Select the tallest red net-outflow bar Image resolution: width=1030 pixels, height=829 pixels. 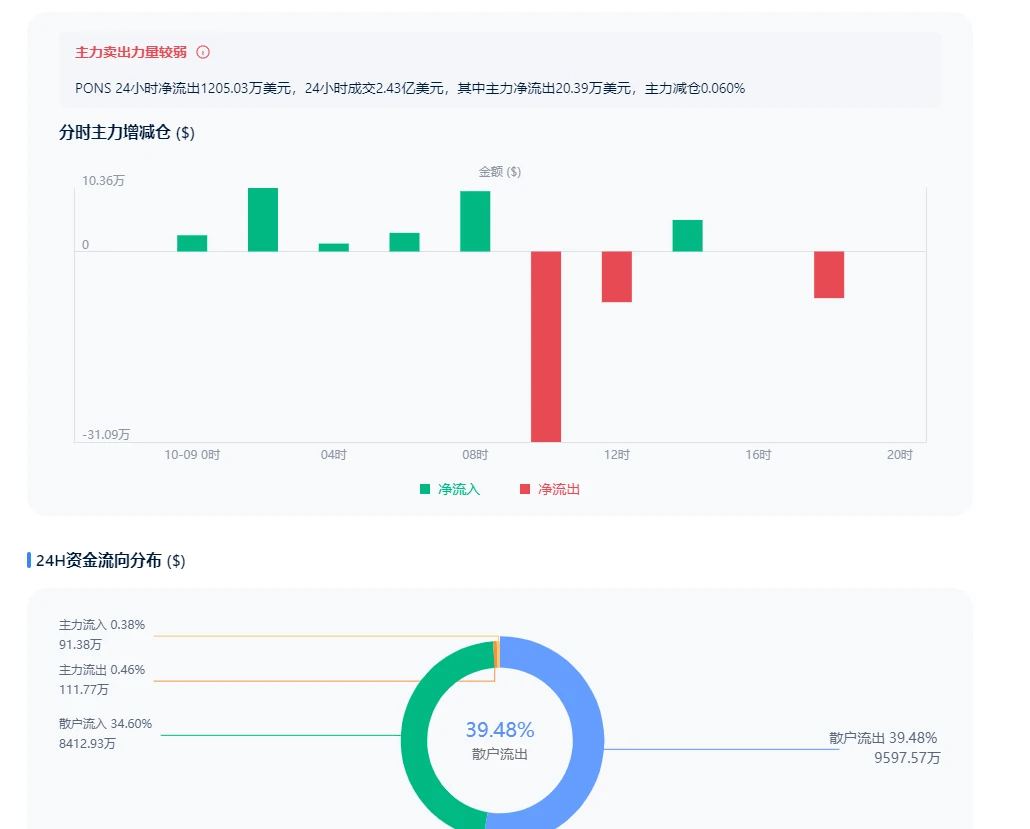546,346
